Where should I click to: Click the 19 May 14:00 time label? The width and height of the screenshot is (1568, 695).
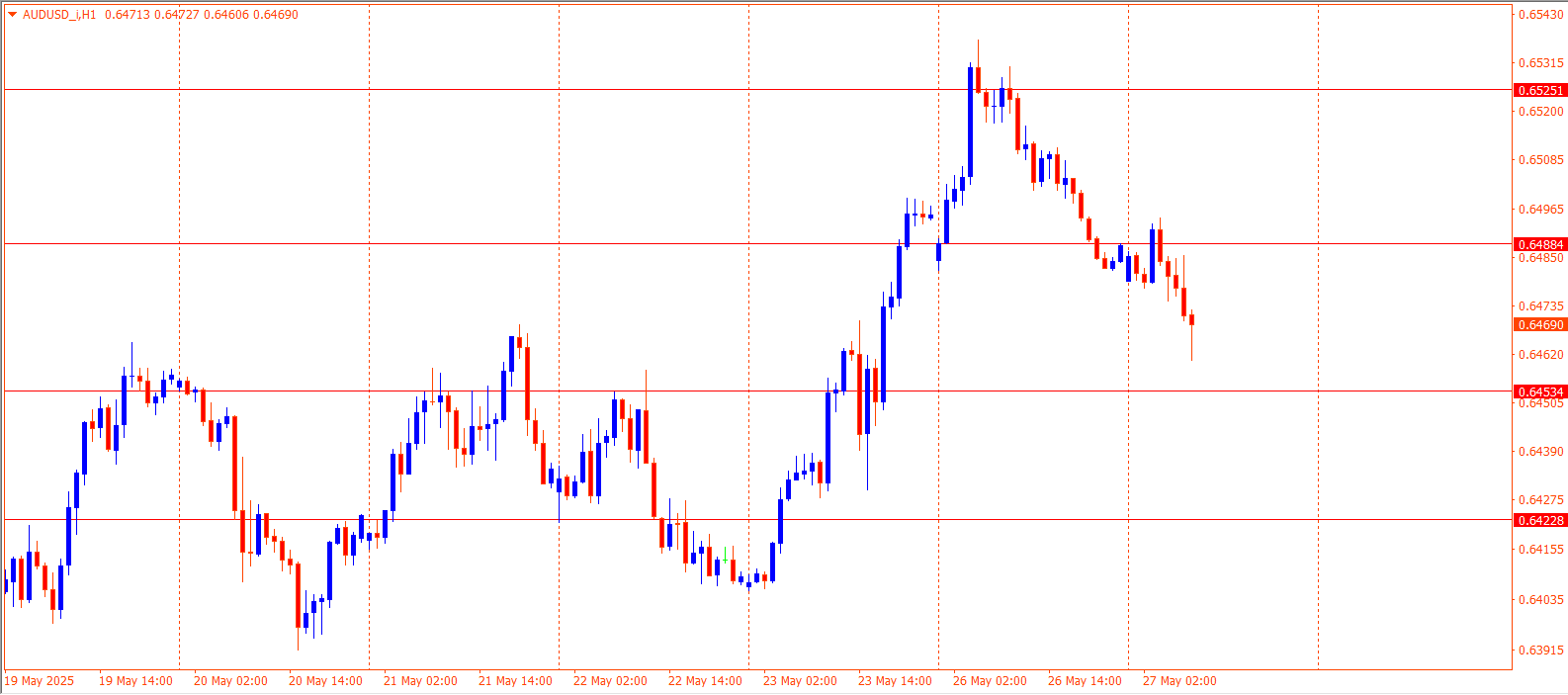pyautogui.click(x=135, y=681)
